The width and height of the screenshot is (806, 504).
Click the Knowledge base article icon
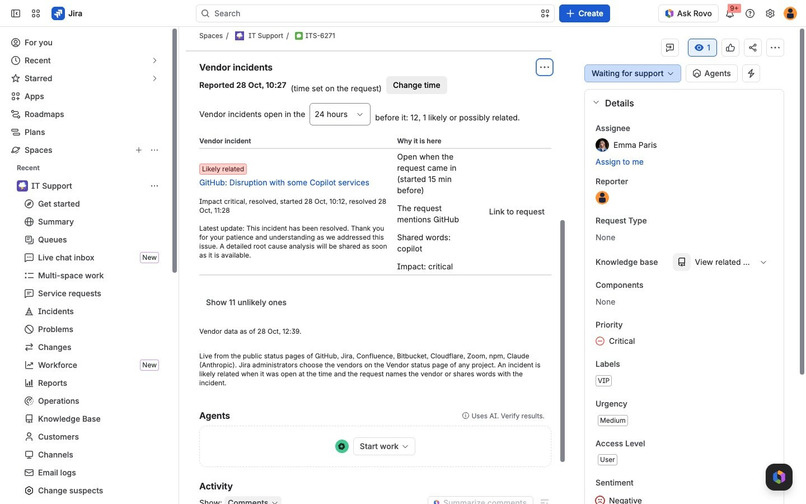coord(682,262)
